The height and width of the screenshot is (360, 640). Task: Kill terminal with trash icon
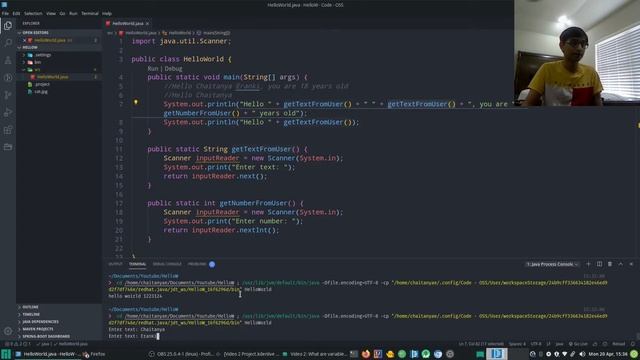coord(610,264)
